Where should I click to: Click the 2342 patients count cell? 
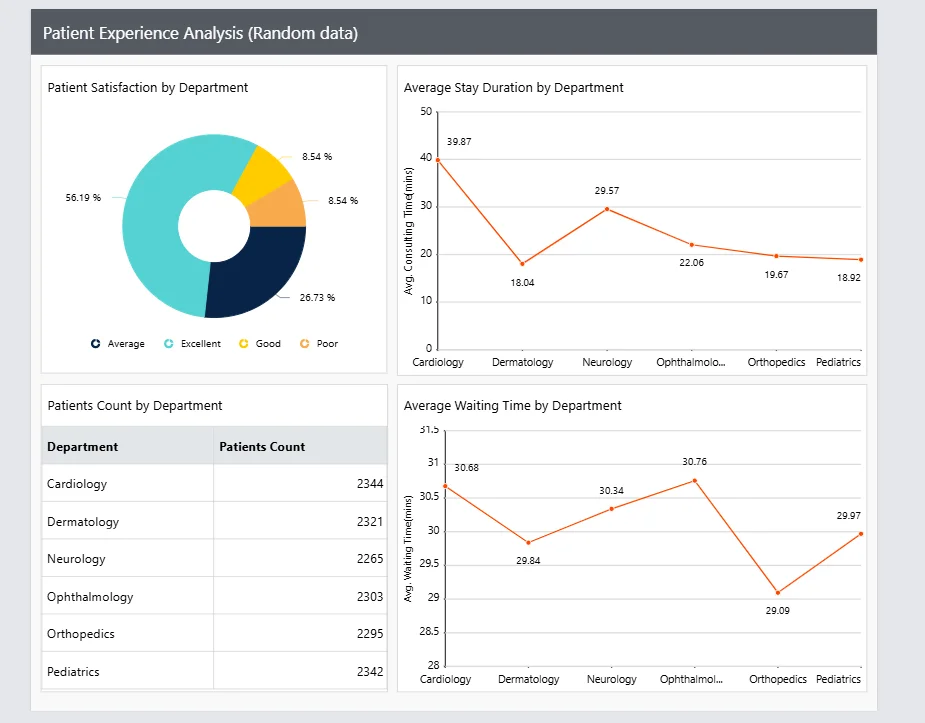click(x=300, y=671)
